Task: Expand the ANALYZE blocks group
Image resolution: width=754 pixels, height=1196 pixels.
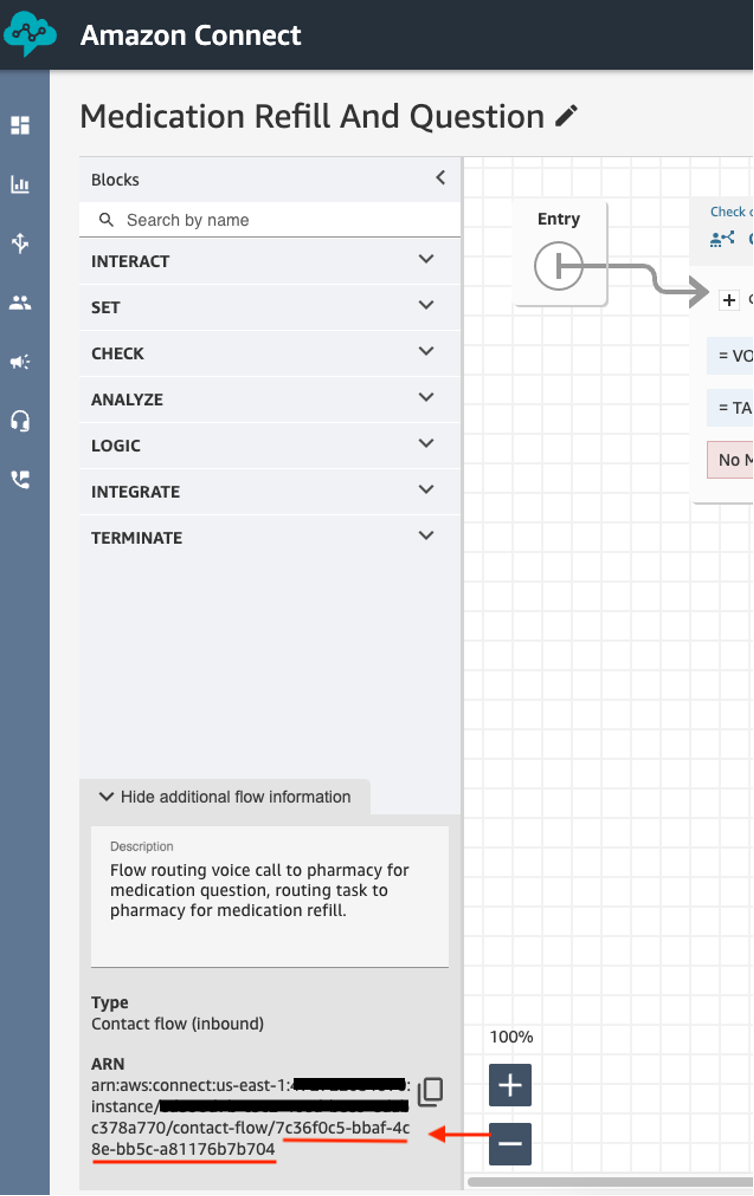Action: click(270, 400)
